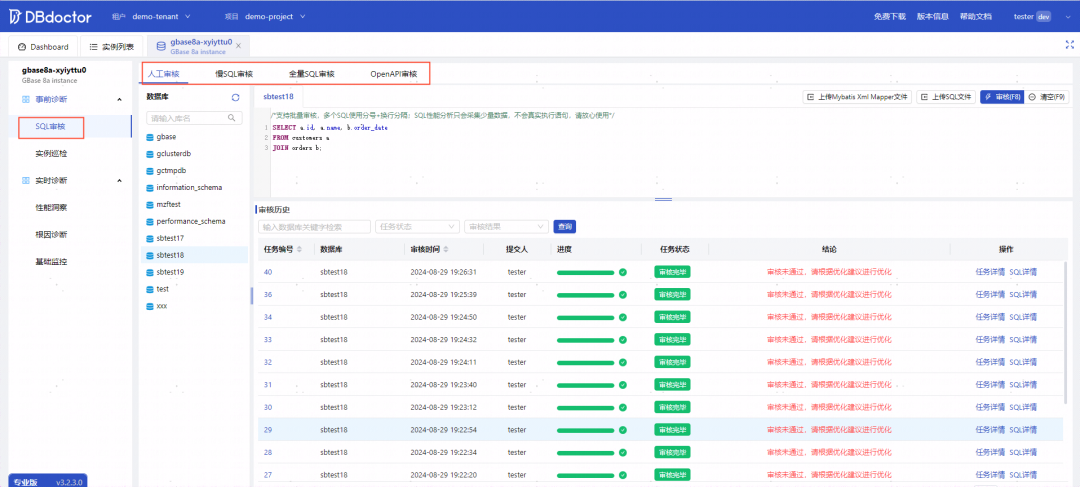This screenshot has width=1080, height=487.
Task: Open 性能洞察 in the sidebar
Action: click(51, 207)
